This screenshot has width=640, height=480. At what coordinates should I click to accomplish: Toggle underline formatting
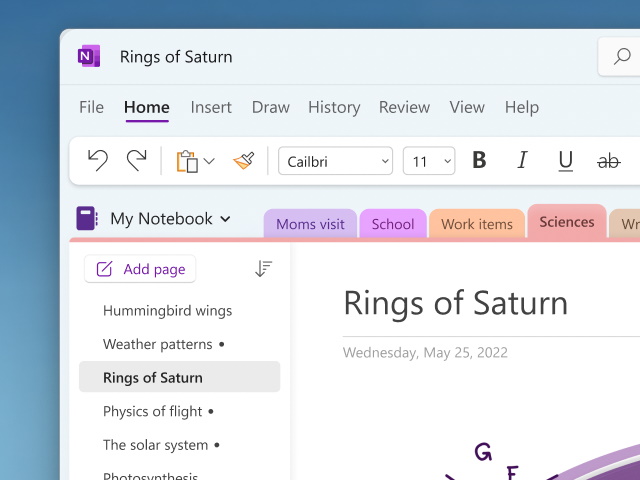tap(565, 161)
